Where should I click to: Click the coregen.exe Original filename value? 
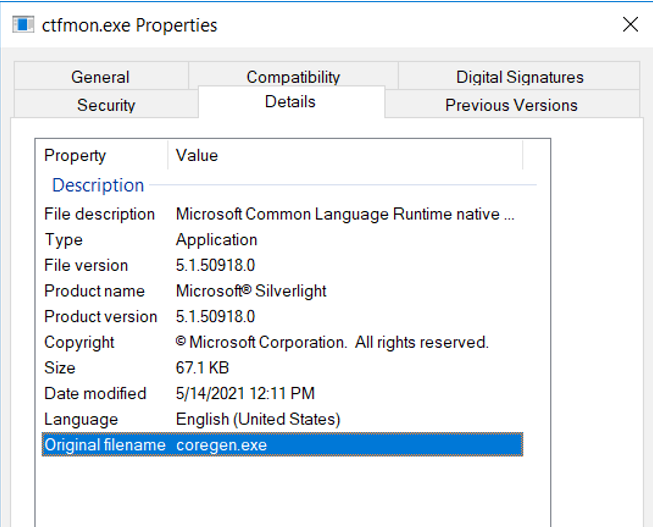[x=222, y=445]
